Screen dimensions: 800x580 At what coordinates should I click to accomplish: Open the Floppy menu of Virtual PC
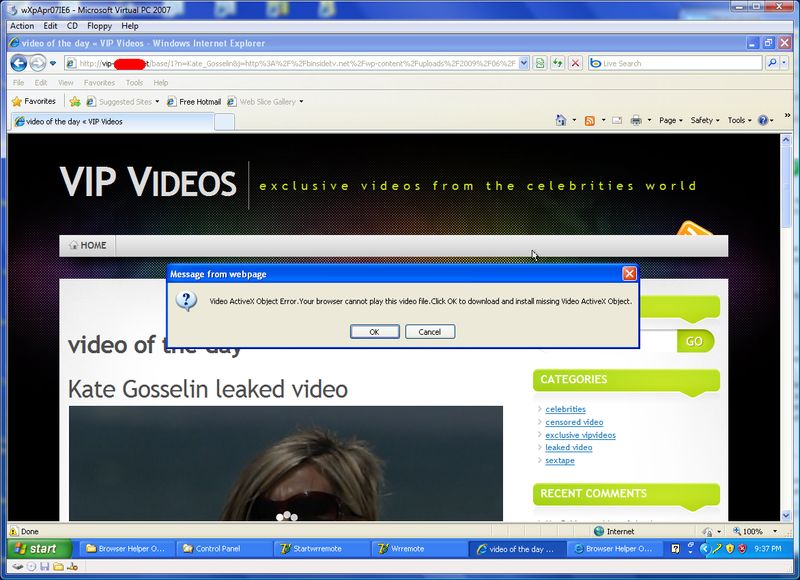tap(99, 26)
